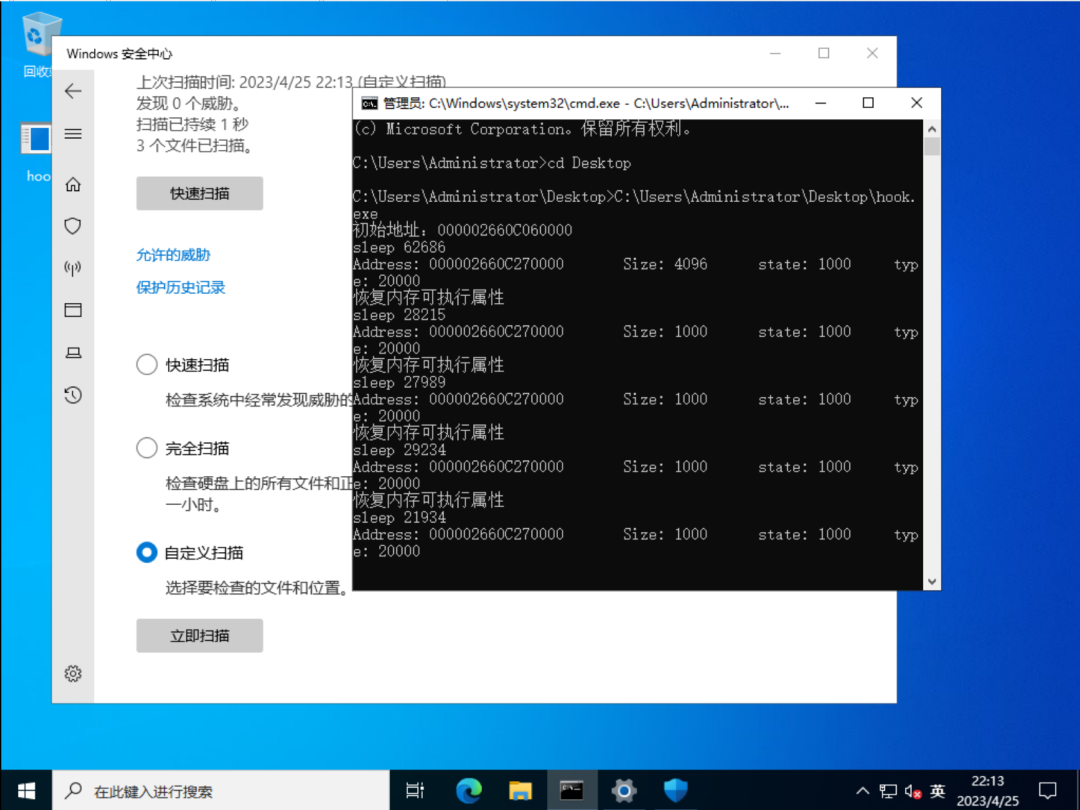The width and height of the screenshot is (1080, 810).
Task: Open muted volume tray icon
Action: tap(913, 791)
